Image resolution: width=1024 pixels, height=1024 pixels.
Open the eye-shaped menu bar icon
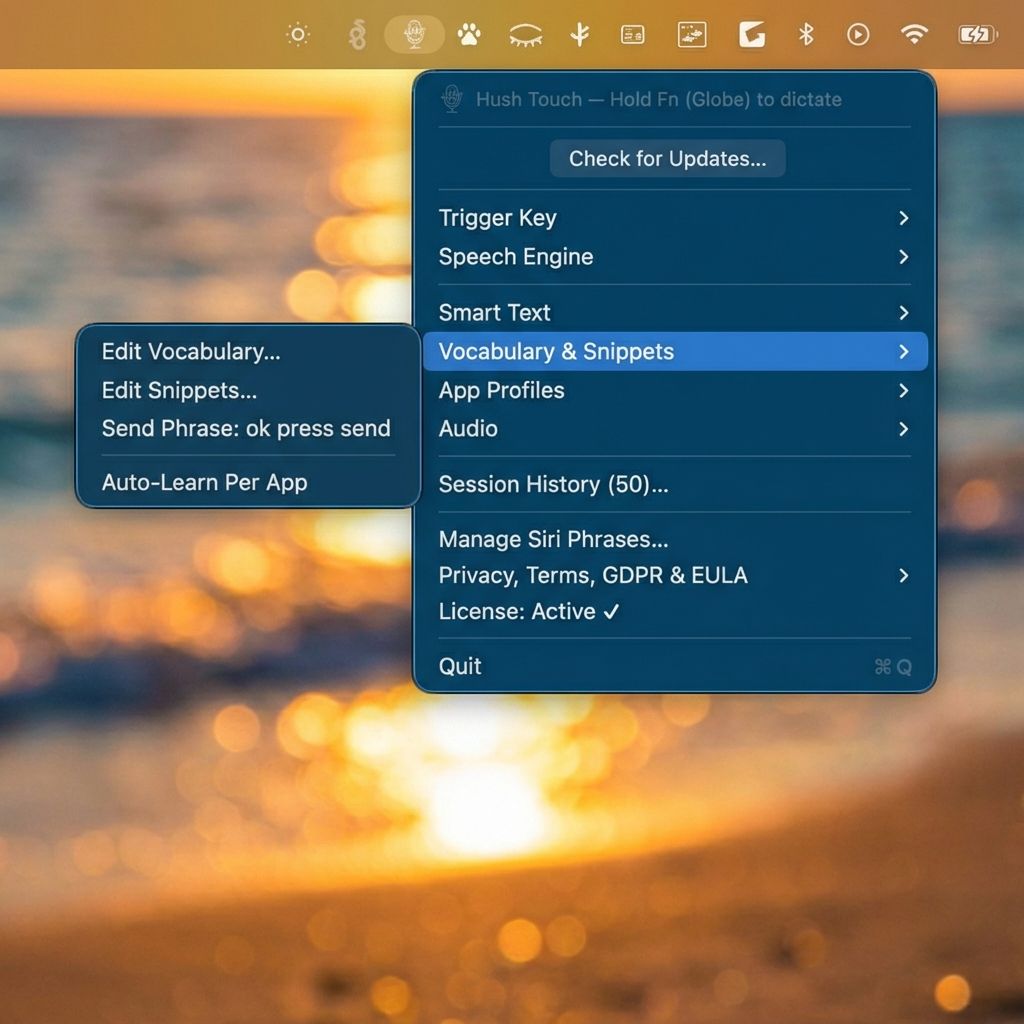[x=524, y=33]
